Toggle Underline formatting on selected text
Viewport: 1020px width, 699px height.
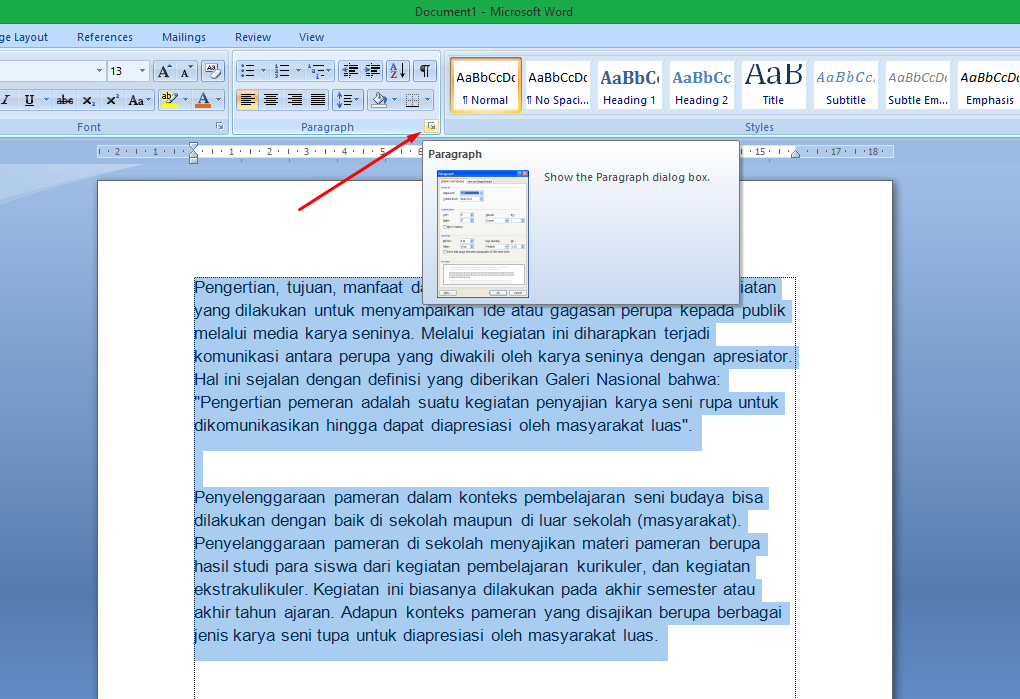point(27,98)
